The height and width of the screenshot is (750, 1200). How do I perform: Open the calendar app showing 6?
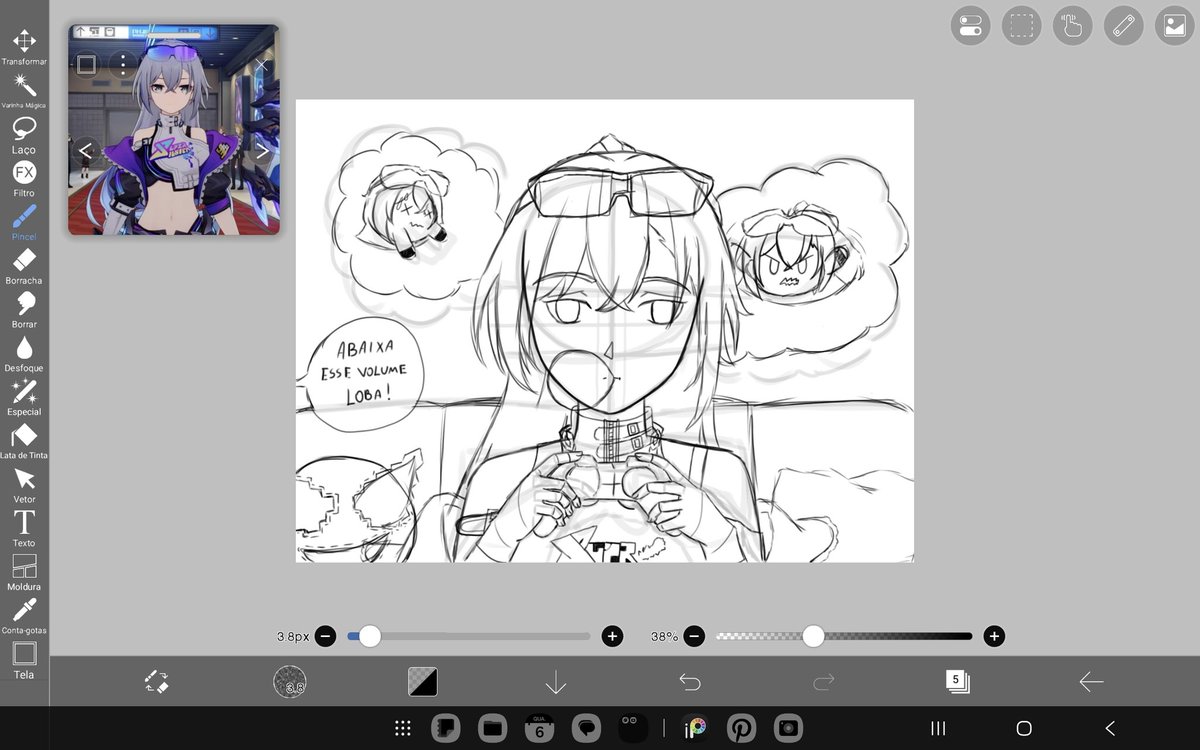click(540, 728)
